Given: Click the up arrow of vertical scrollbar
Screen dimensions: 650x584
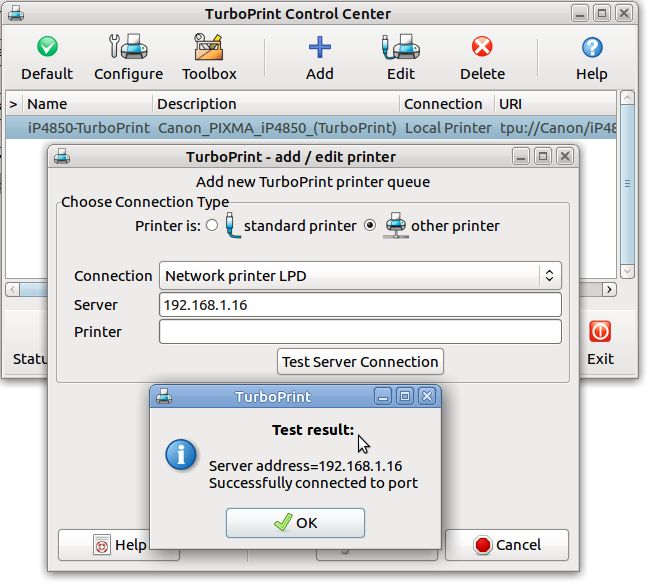Looking at the screenshot, I should pyautogui.click(x=628, y=98).
